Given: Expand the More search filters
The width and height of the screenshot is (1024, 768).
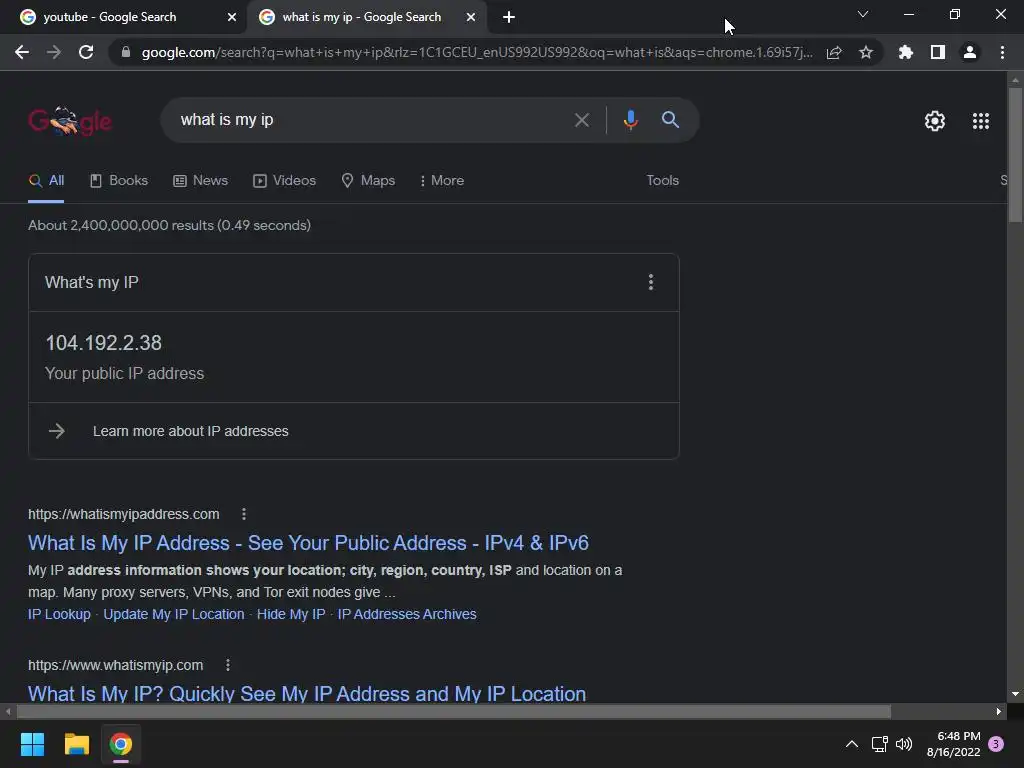Looking at the screenshot, I should click(442, 180).
